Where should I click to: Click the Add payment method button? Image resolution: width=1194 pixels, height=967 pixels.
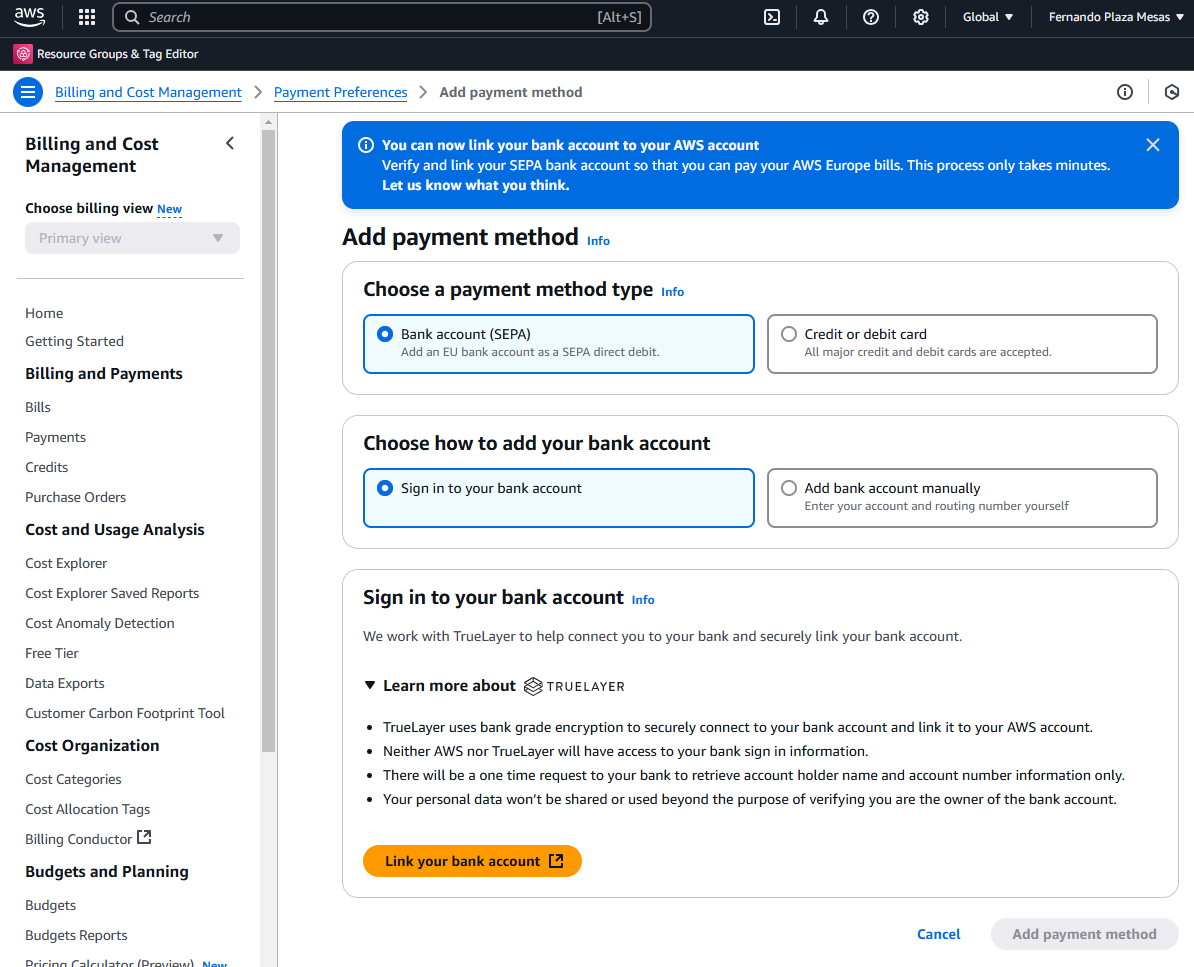tap(1084, 934)
